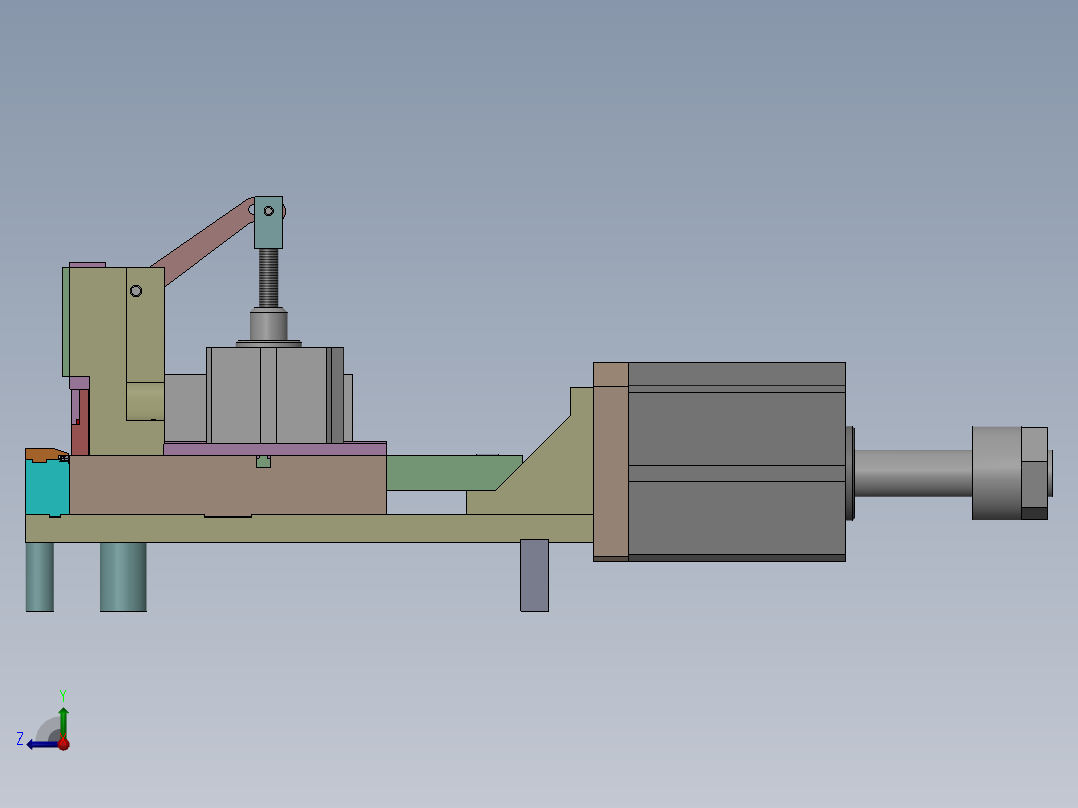Select the cyan block at the left end
This screenshot has width=1078, height=808.
(47, 488)
